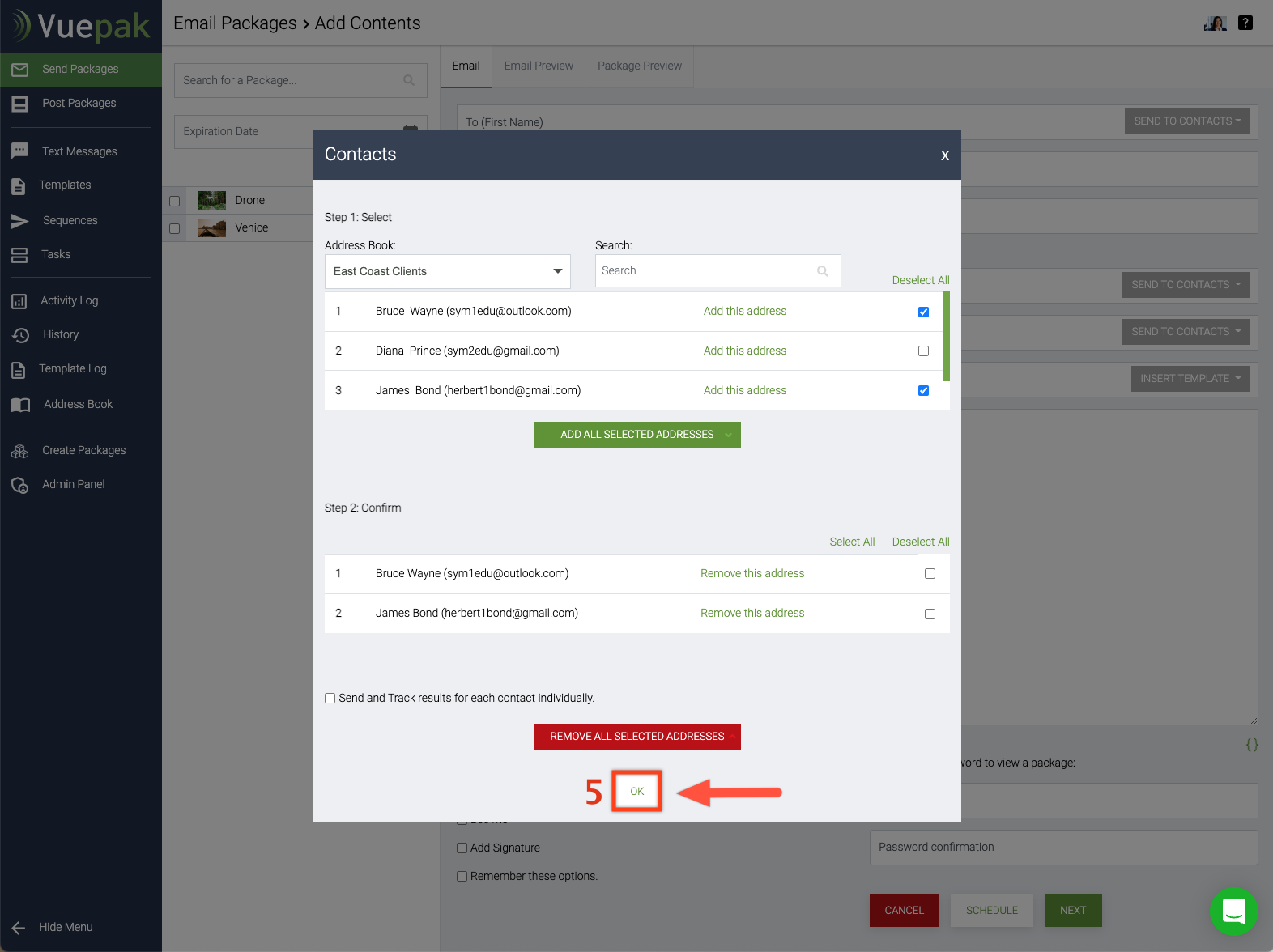
Task: Open Send Packages envelope icon in sidebar
Action: coord(20,70)
